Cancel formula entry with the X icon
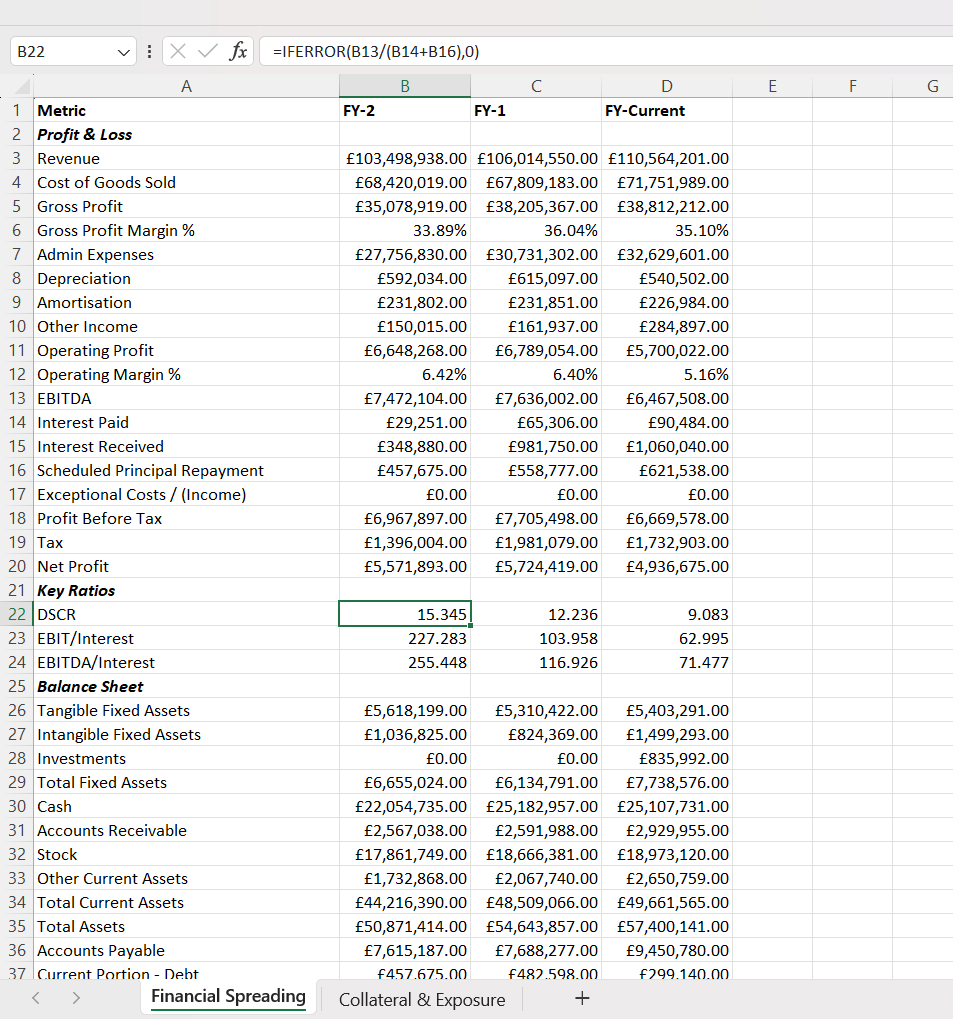 point(178,51)
